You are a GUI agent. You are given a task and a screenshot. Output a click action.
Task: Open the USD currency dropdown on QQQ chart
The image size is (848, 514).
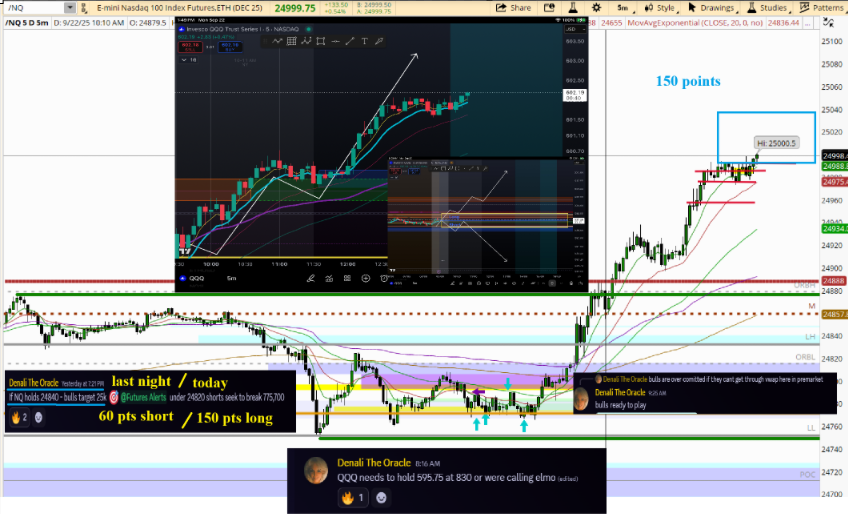point(575,29)
